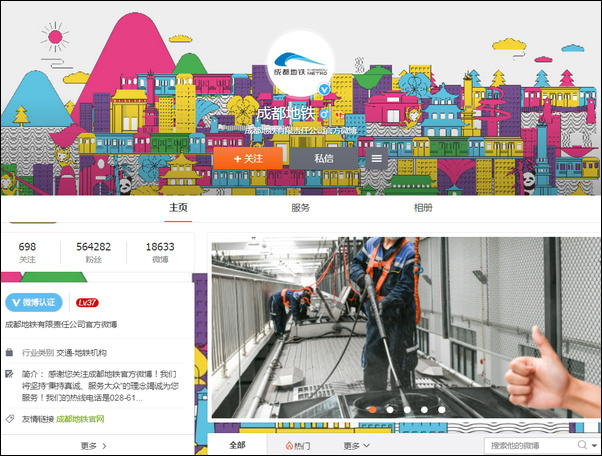Show the 全部 posts filter tab
The height and width of the screenshot is (456, 602).
pyautogui.click(x=237, y=445)
